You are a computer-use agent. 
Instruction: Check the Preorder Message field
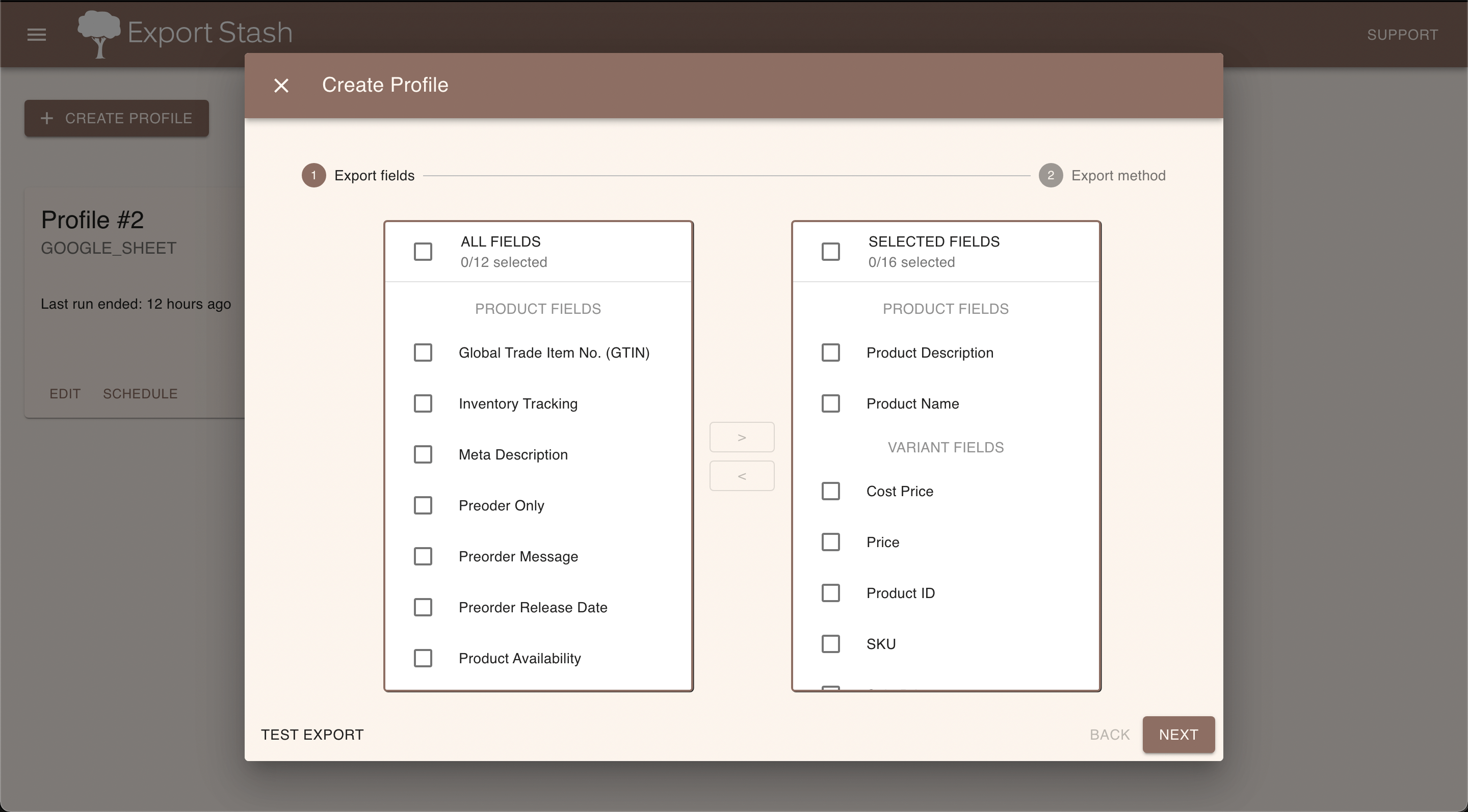tap(423, 556)
